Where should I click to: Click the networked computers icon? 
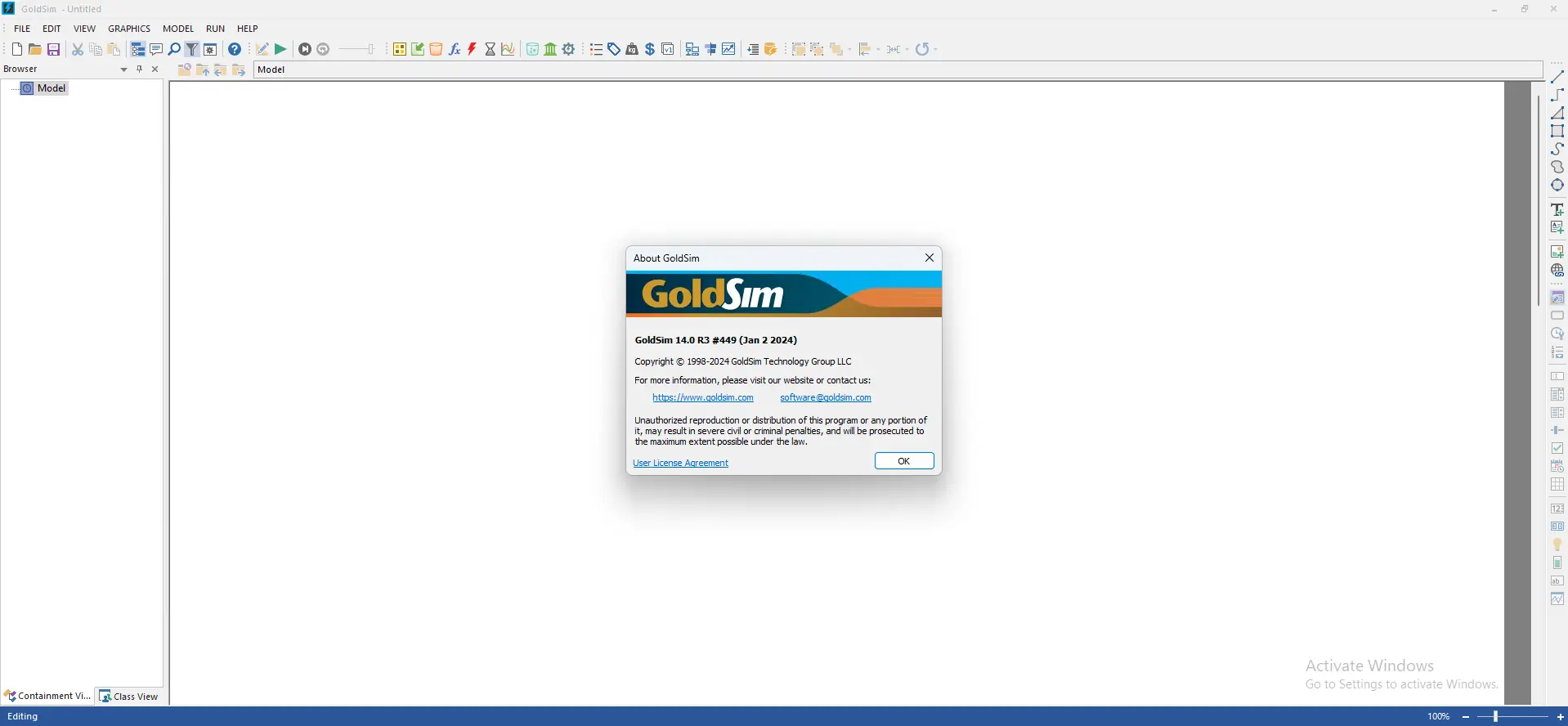[692, 50]
